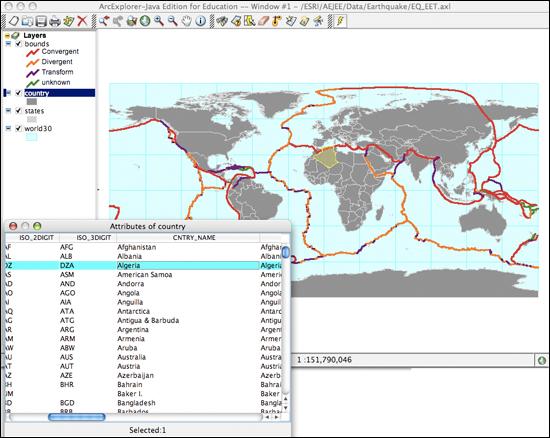Click the country layer gray color swatch
The height and width of the screenshot is (438, 550).
(32, 102)
